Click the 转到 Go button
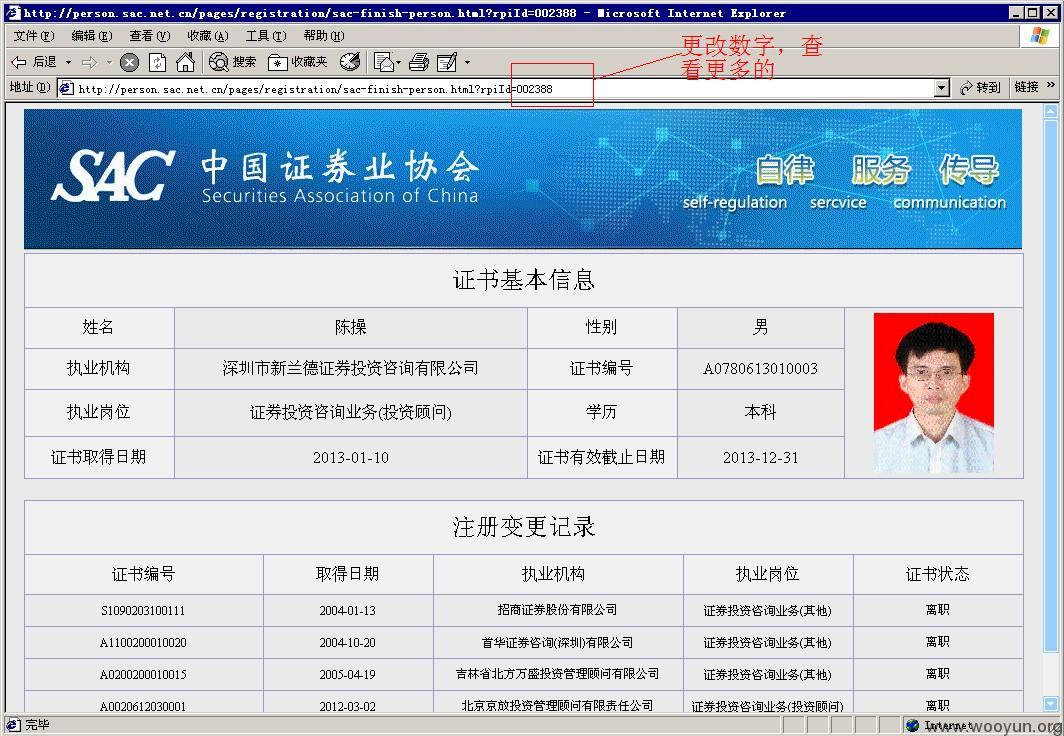The height and width of the screenshot is (736, 1064). [x=981, y=88]
